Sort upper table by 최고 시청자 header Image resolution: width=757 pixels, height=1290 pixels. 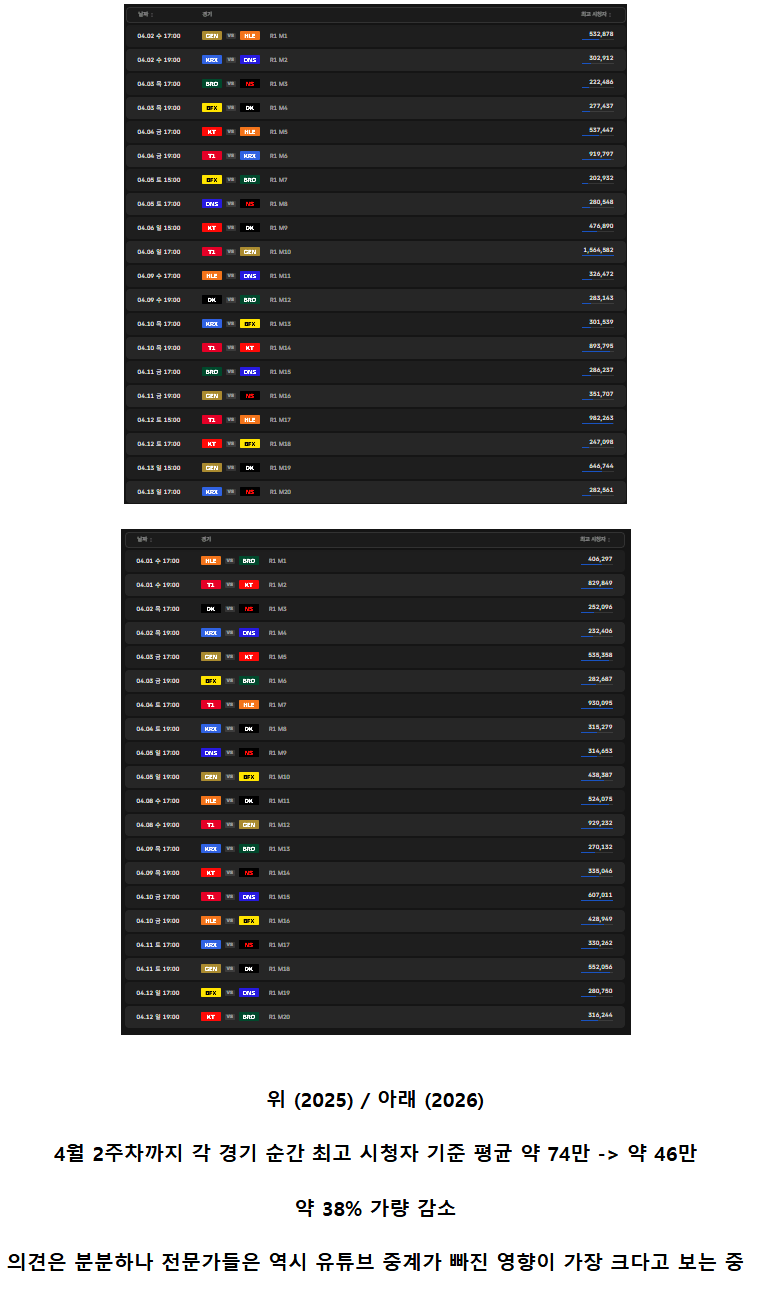tap(598, 15)
